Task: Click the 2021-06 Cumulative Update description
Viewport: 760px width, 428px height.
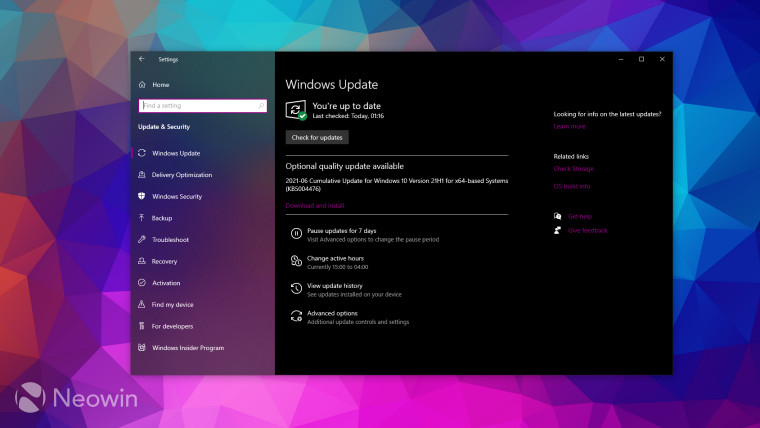Action: pos(396,184)
